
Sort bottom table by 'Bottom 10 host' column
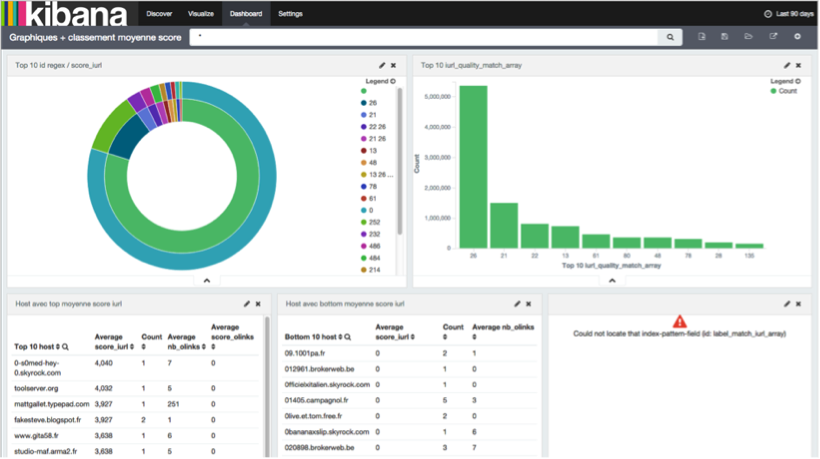pyautogui.click(x=340, y=337)
